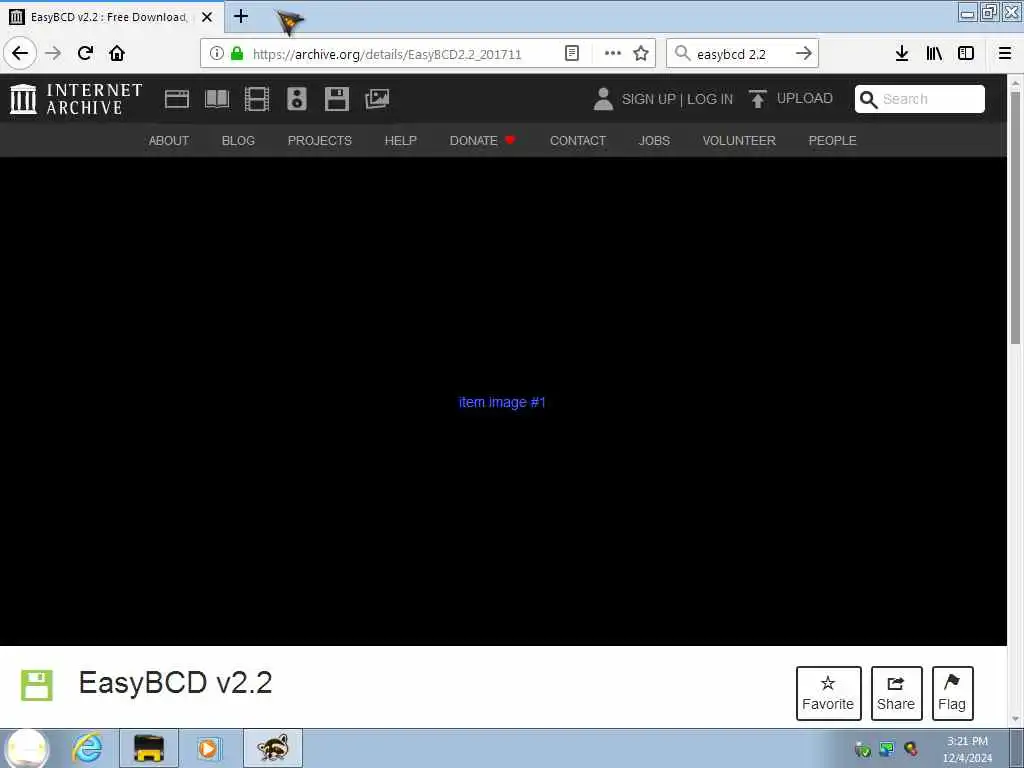Image resolution: width=1024 pixels, height=768 pixels.
Task: Click the Flag button
Action: click(952, 693)
